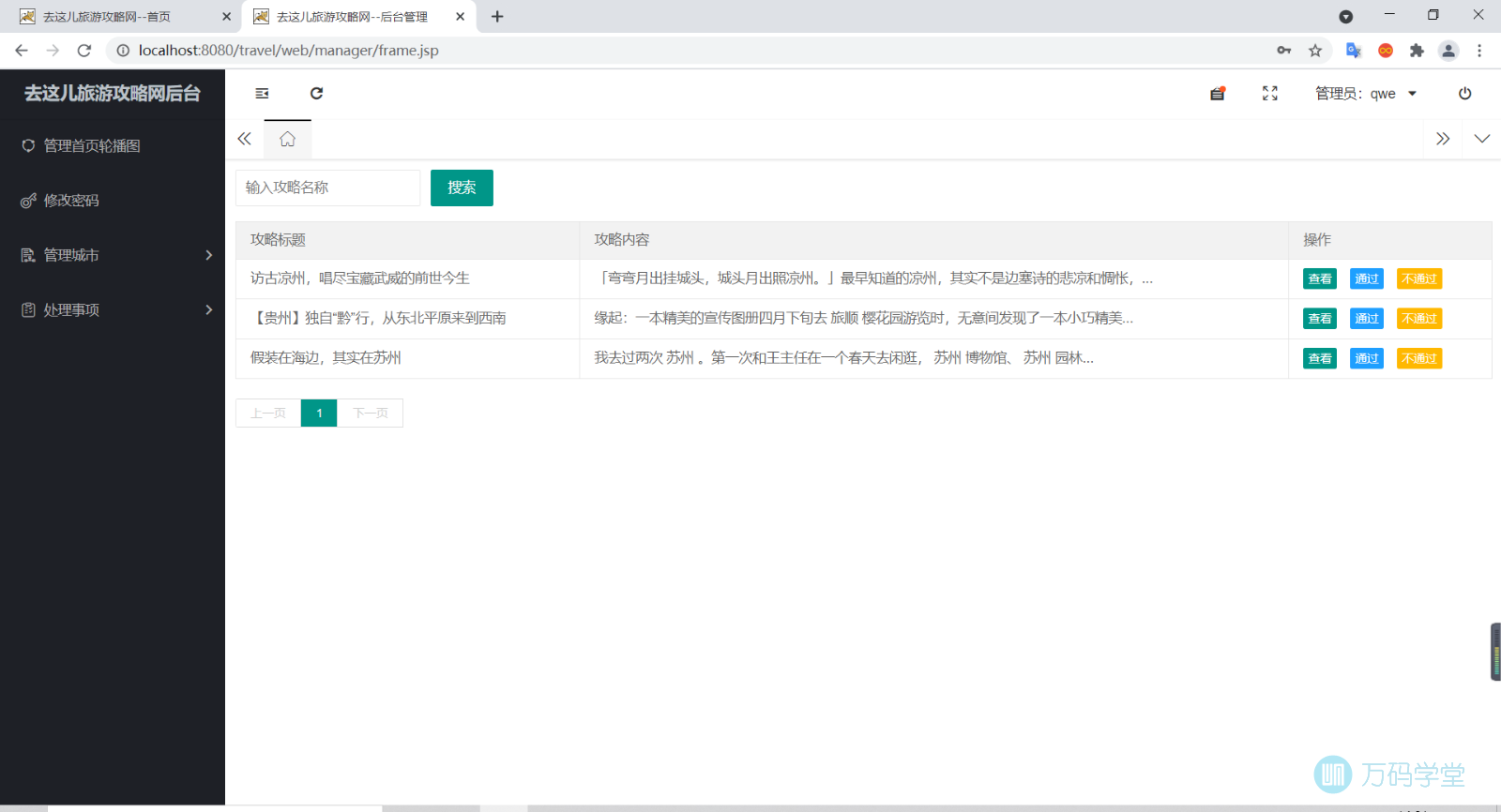The width and height of the screenshot is (1501, 812).
Task: Click the refresh icon in the admin header
Action: 316,93
